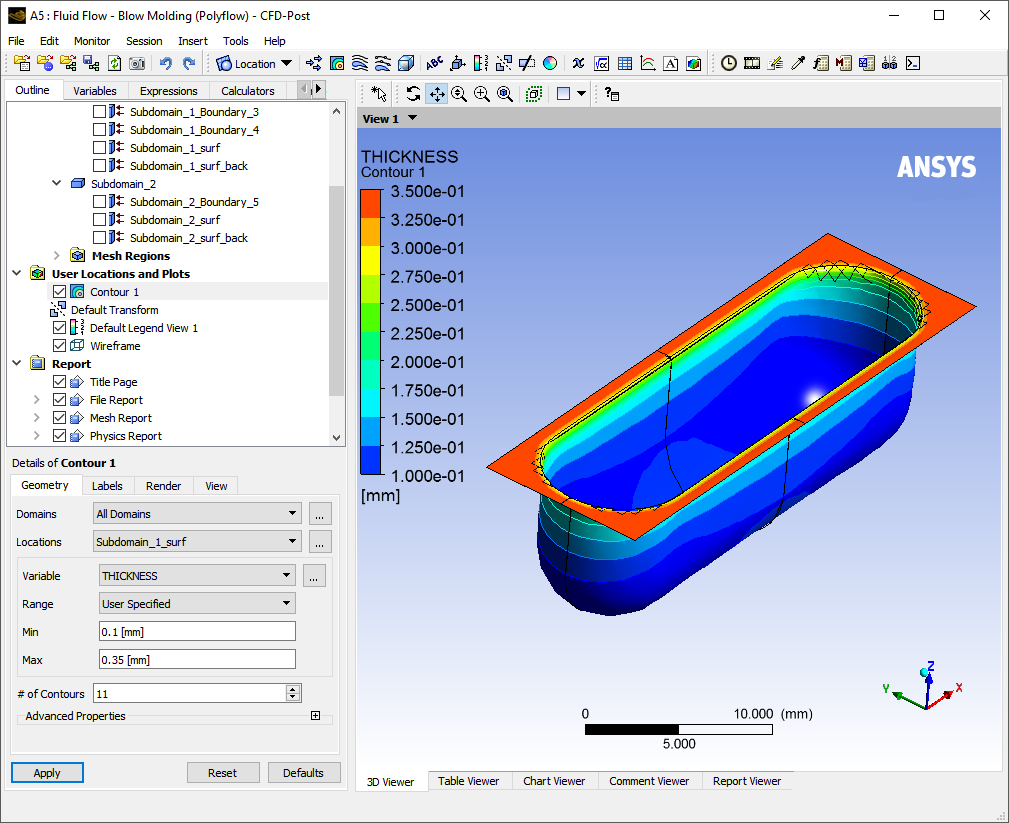The width and height of the screenshot is (1009, 823).
Task: Open the Animation film-strip icon
Action: 752,63
